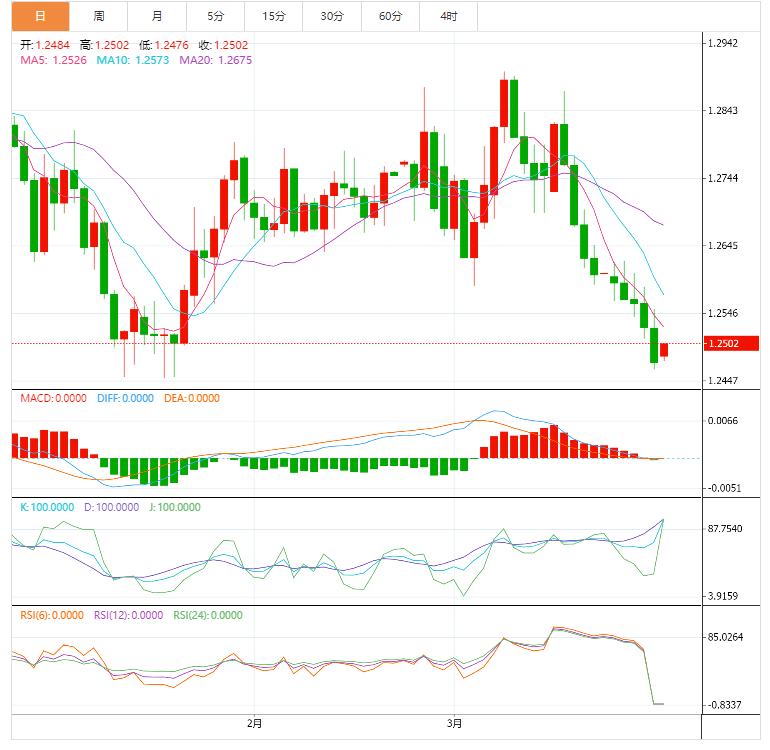
Task: Click the tall red candlestick at the chart peak
Action: (x=504, y=103)
